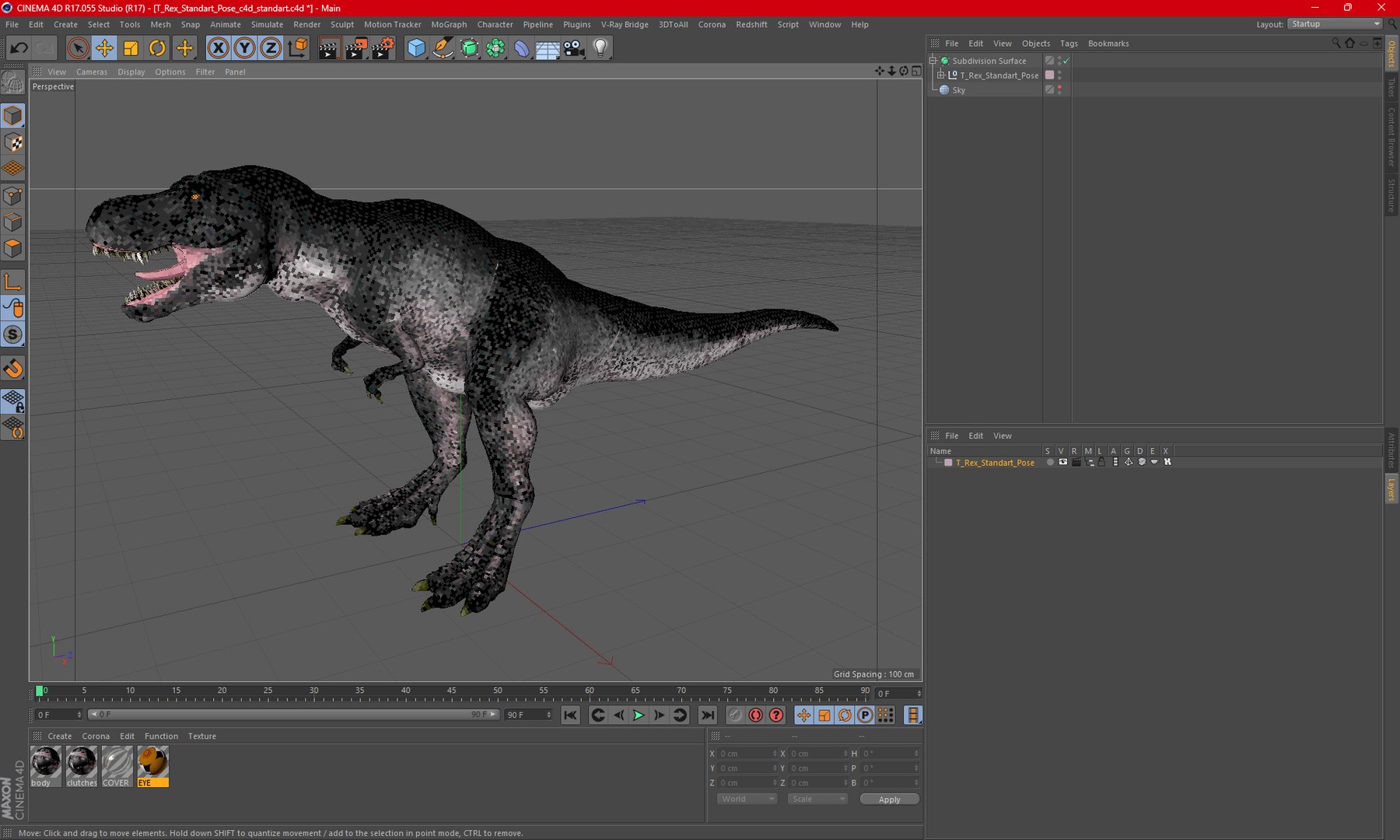Play the animation forward
The width and height of the screenshot is (1400, 840).
pos(639,715)
